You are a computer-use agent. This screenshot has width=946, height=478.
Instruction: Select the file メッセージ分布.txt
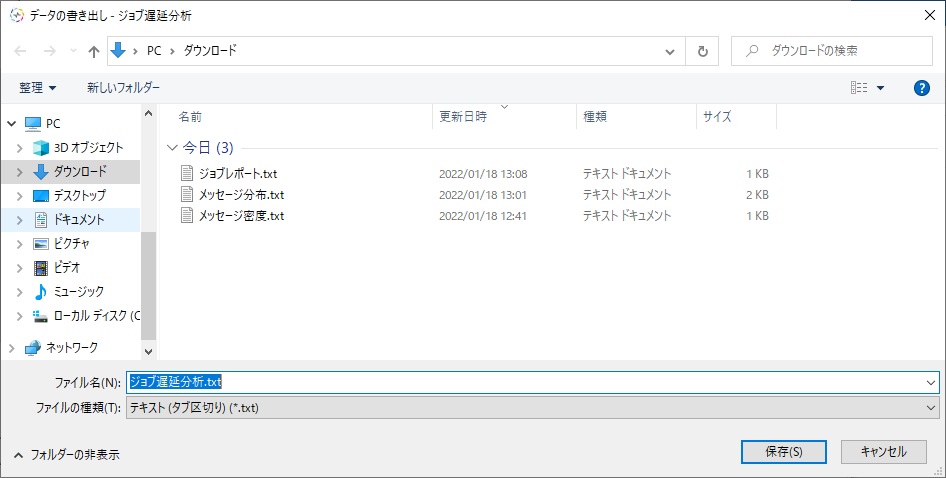241,195
